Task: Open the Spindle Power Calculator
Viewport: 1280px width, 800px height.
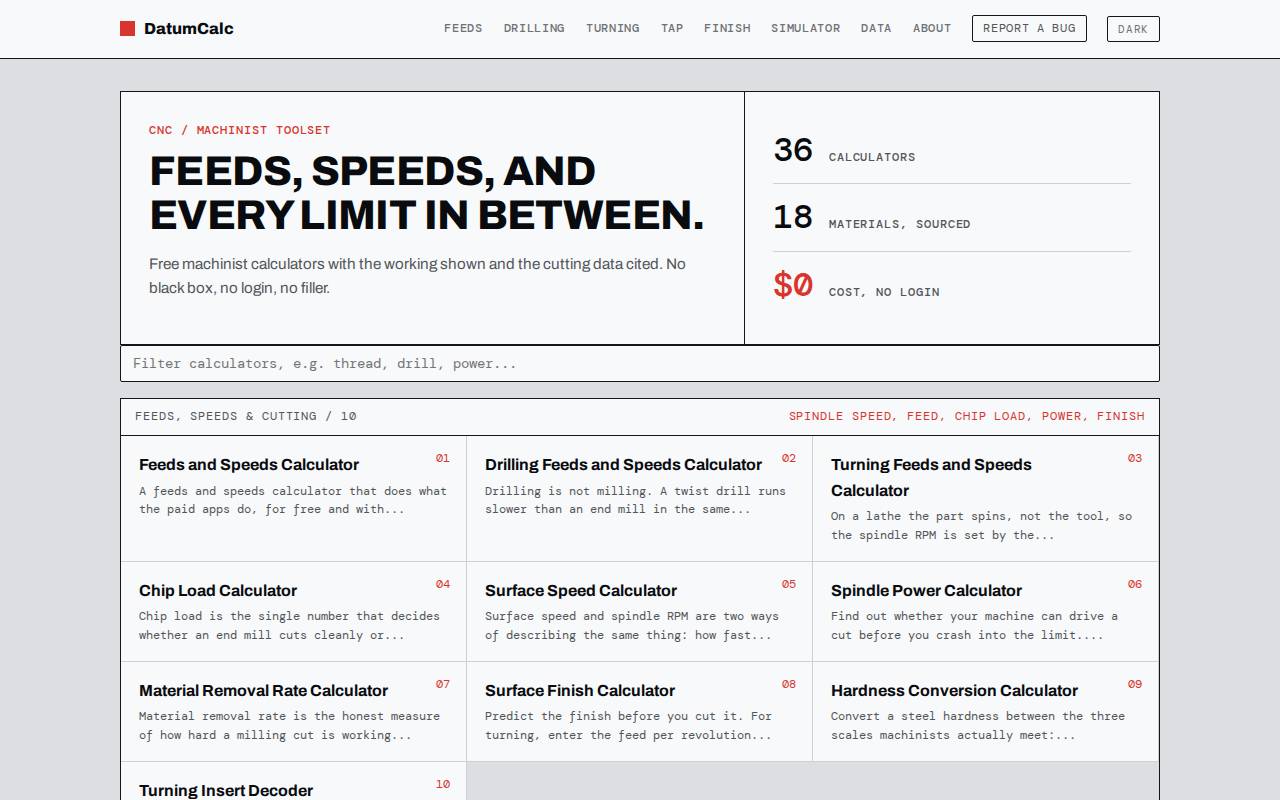Action: click(x=986, y=612)
